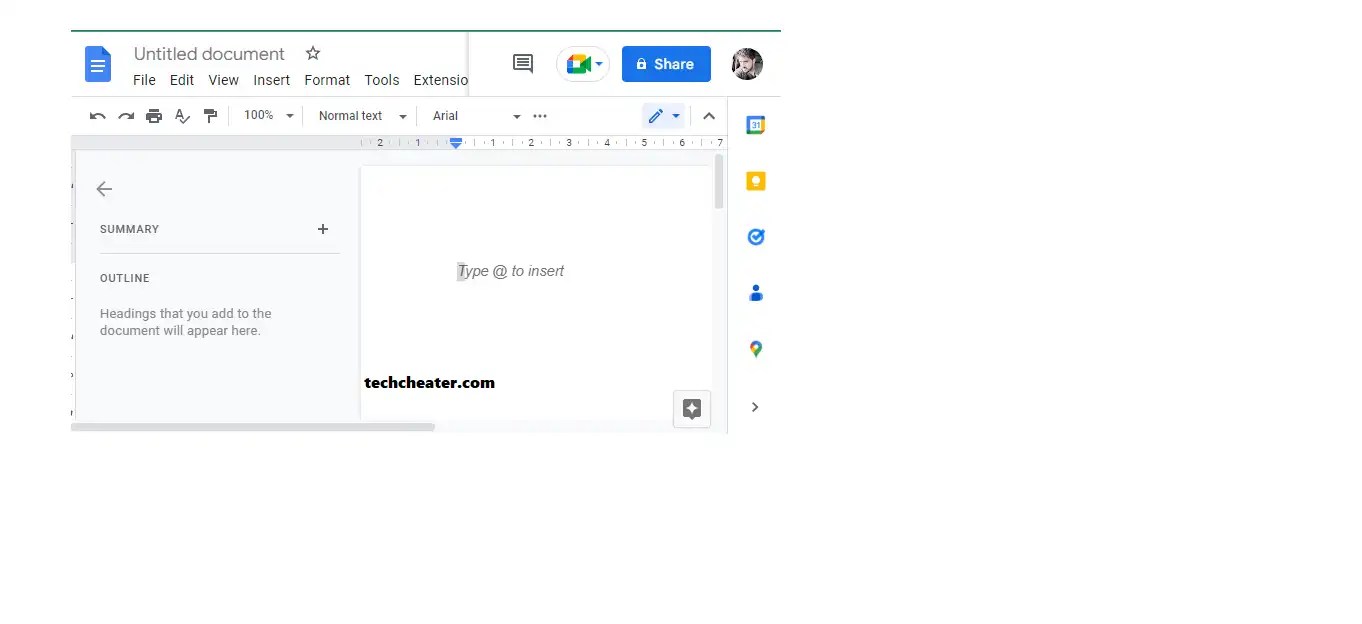Open the File menu

click(144, 80)
